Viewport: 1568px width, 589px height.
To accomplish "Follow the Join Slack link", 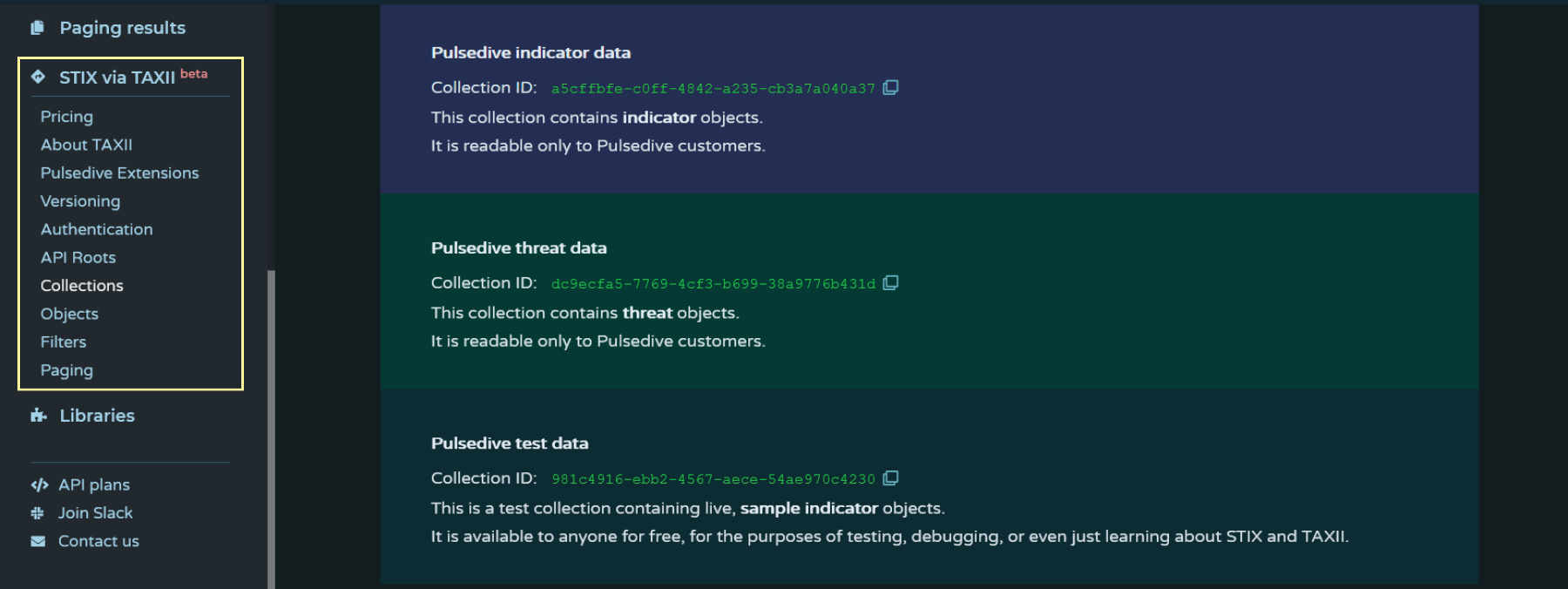I will click(x=95, y=513).
